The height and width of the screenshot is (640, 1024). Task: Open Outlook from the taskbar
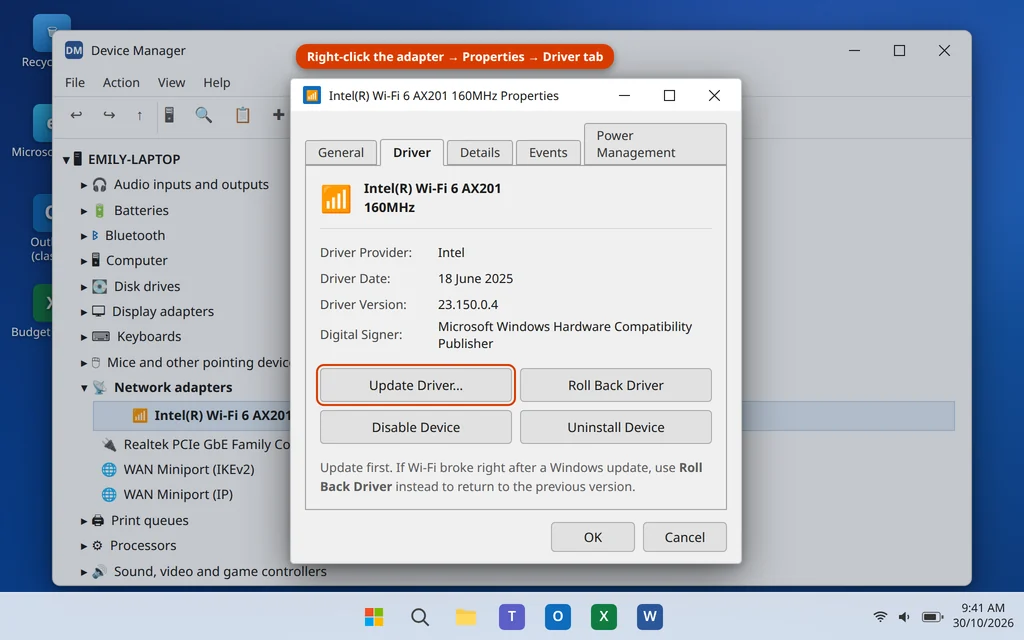(558, 616)
